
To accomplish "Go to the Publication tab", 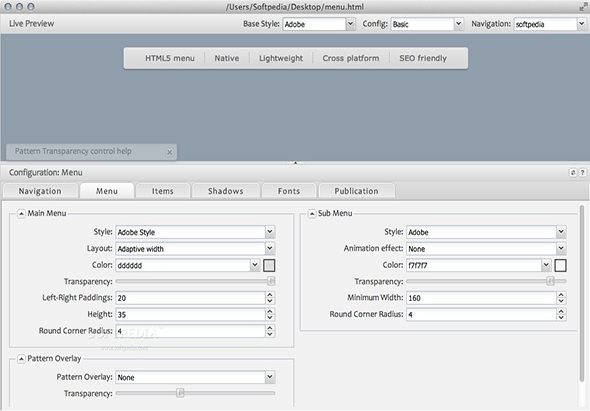I will 356,191.
